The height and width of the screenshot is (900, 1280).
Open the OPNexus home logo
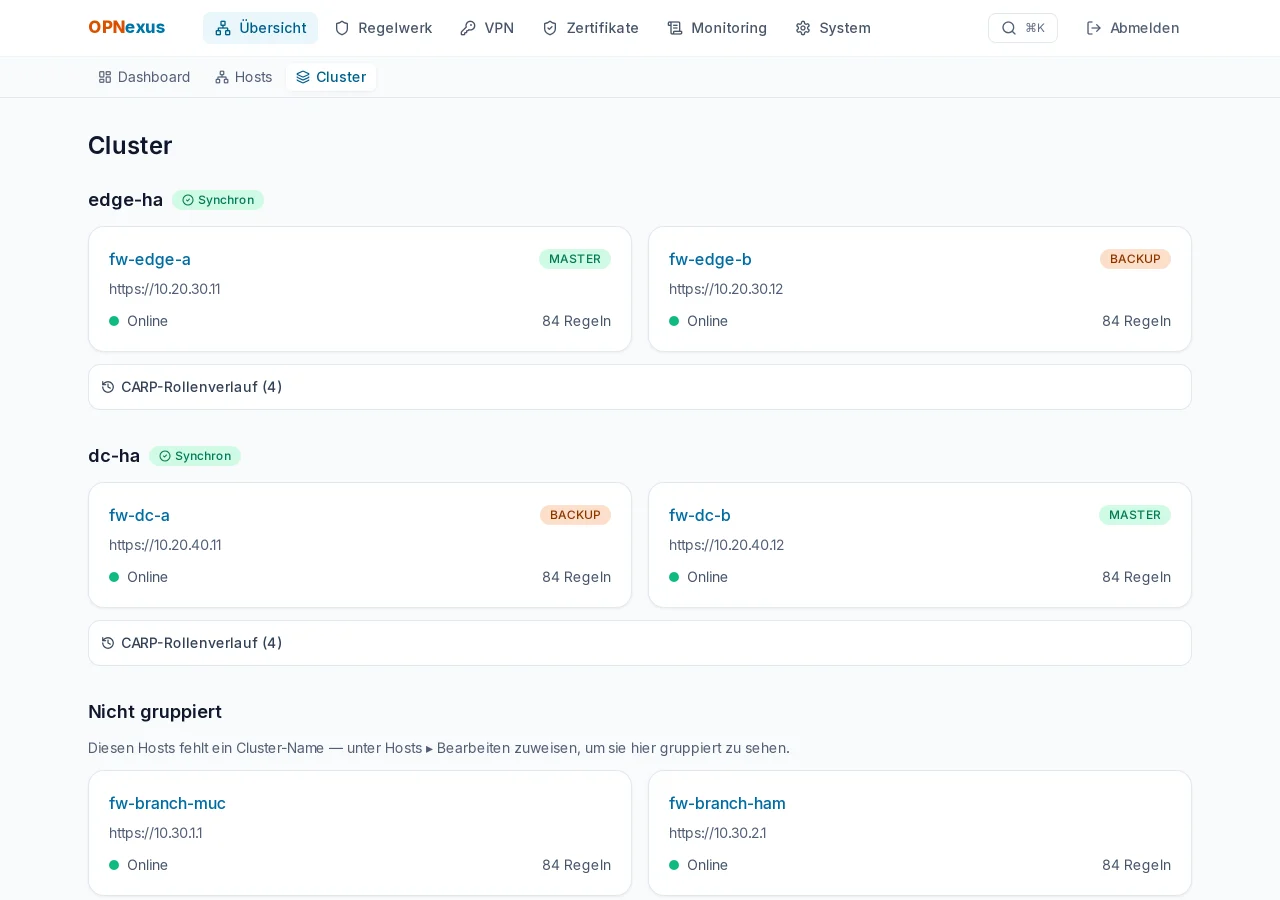click(127, 28)
